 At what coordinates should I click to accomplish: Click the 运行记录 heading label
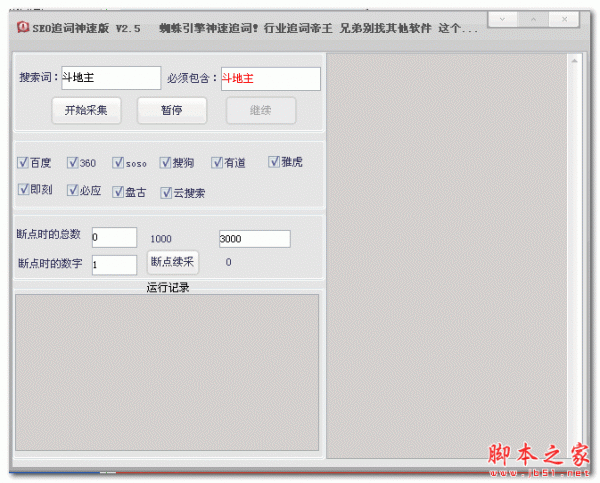168,288
